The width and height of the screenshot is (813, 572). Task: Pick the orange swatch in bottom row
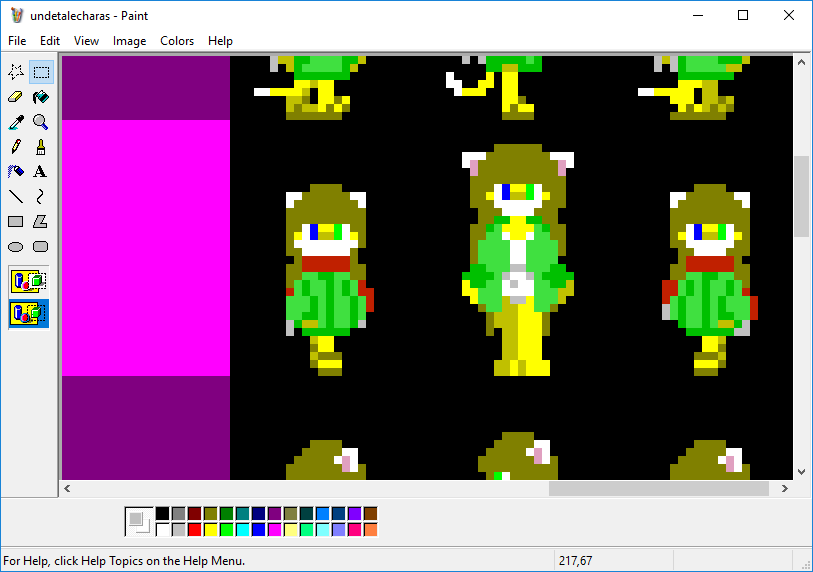[x=371, y=529]
